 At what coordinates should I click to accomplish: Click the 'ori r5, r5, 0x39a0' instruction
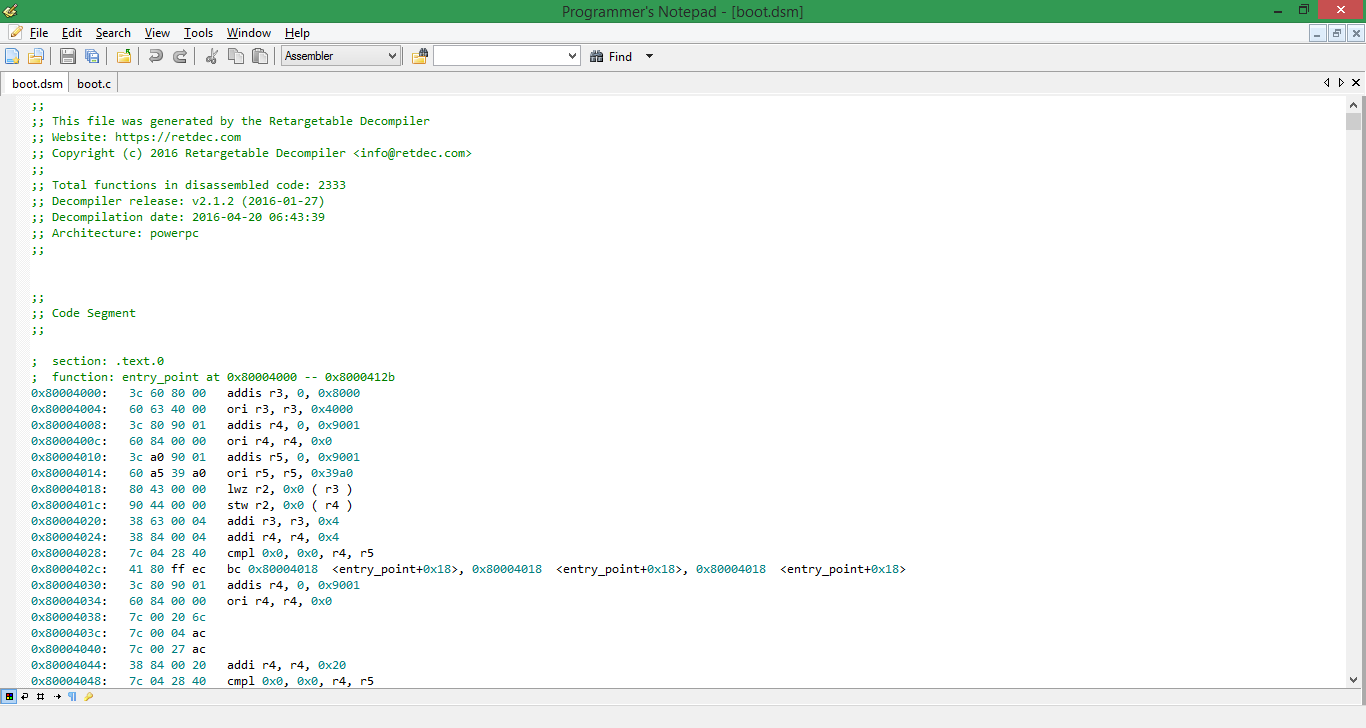(290, 473)
